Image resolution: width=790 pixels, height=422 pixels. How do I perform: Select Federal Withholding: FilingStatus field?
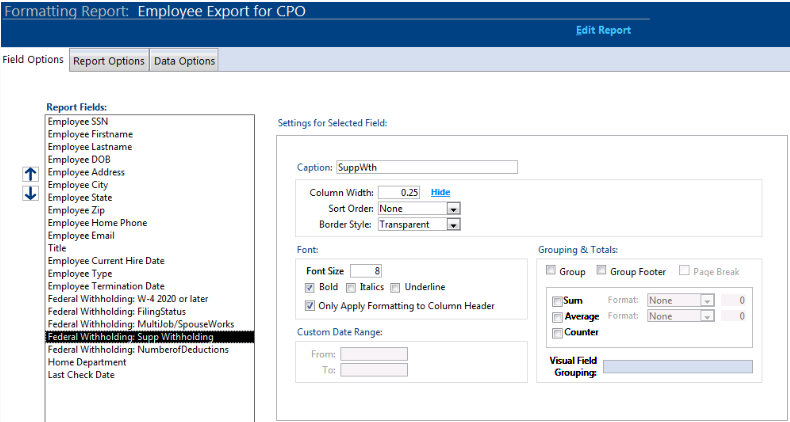(x=150, y=311)
